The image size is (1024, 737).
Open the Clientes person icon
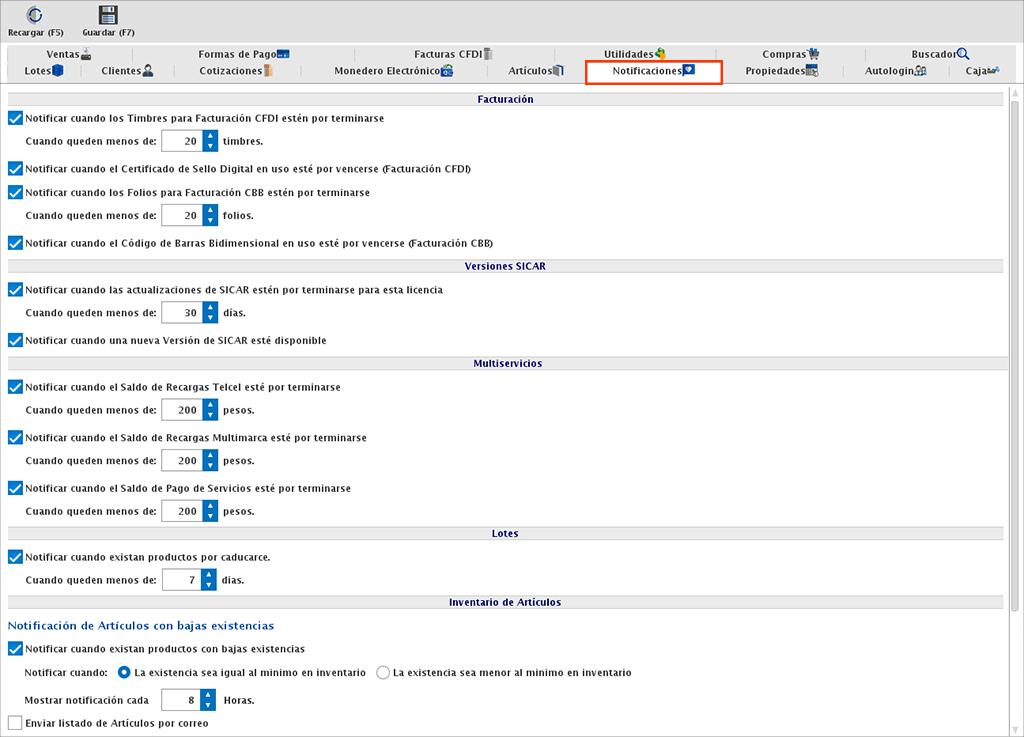pos(148,71)
